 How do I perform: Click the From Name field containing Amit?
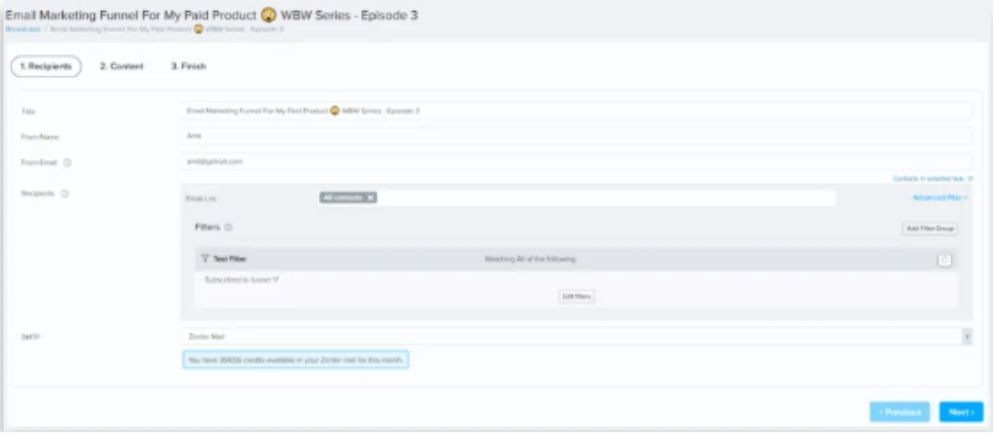tap(577, 136)
